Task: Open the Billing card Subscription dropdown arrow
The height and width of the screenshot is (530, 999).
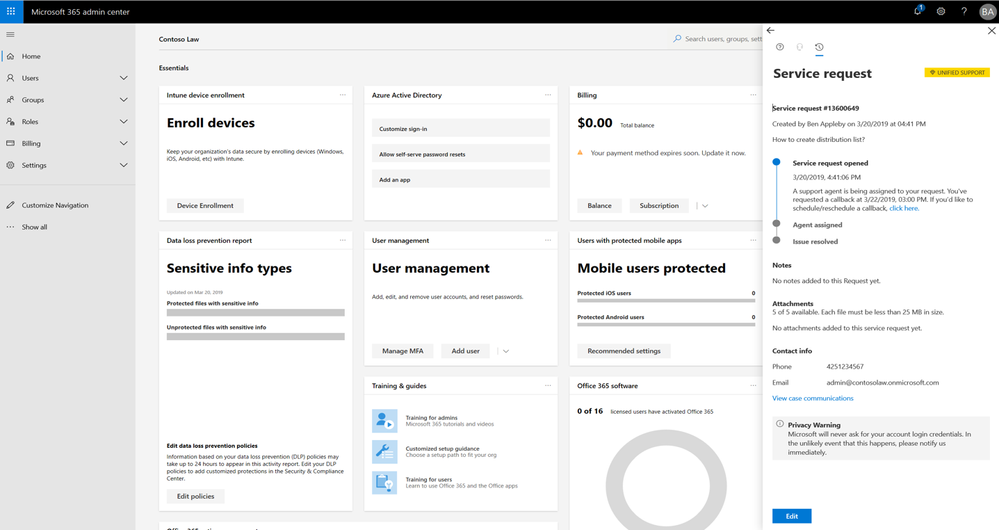Action: (705, 206)
